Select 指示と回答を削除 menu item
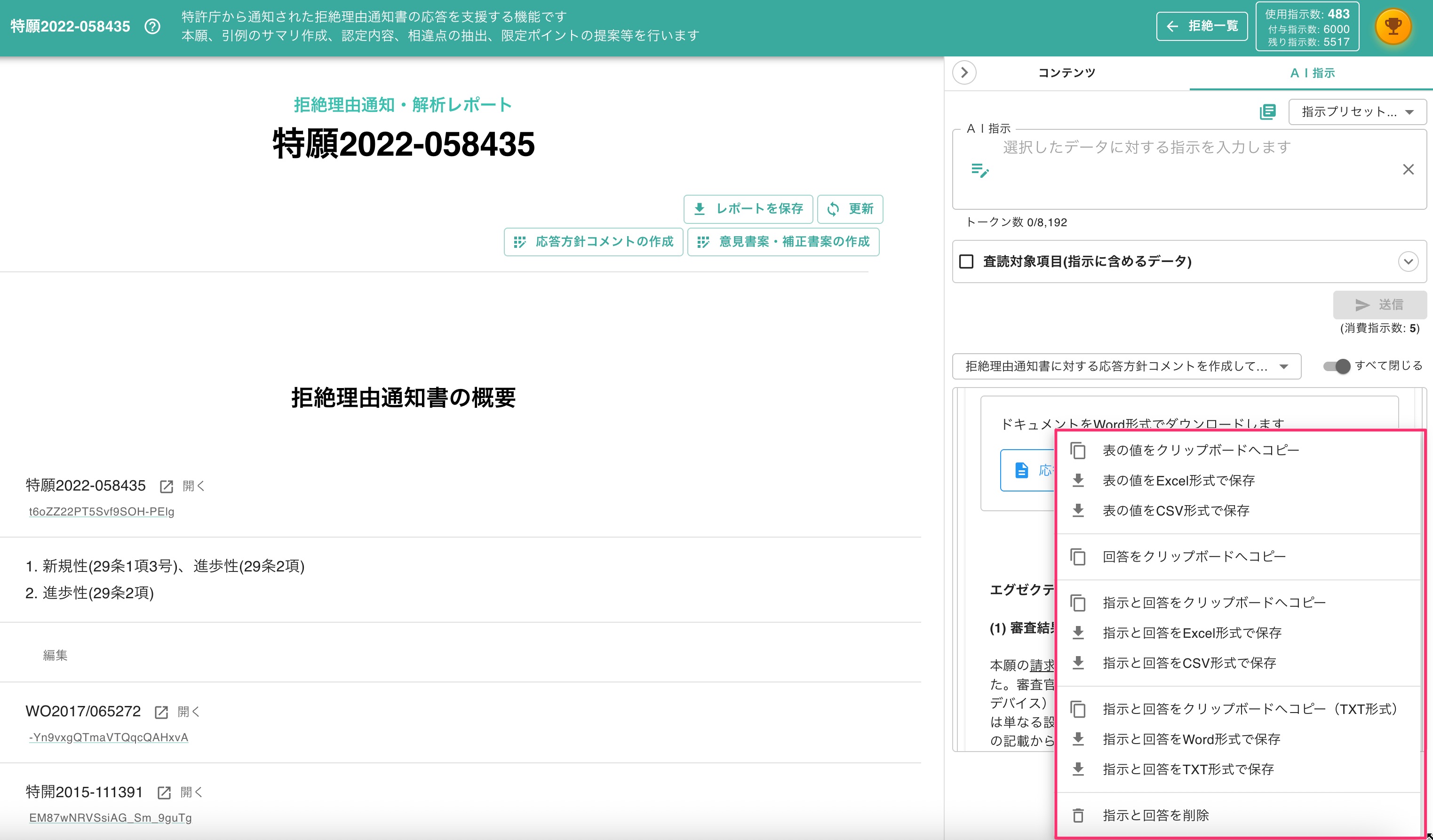Image resolution: width=1433 pixels, height=840 pixels. [x=1238, y=815]
